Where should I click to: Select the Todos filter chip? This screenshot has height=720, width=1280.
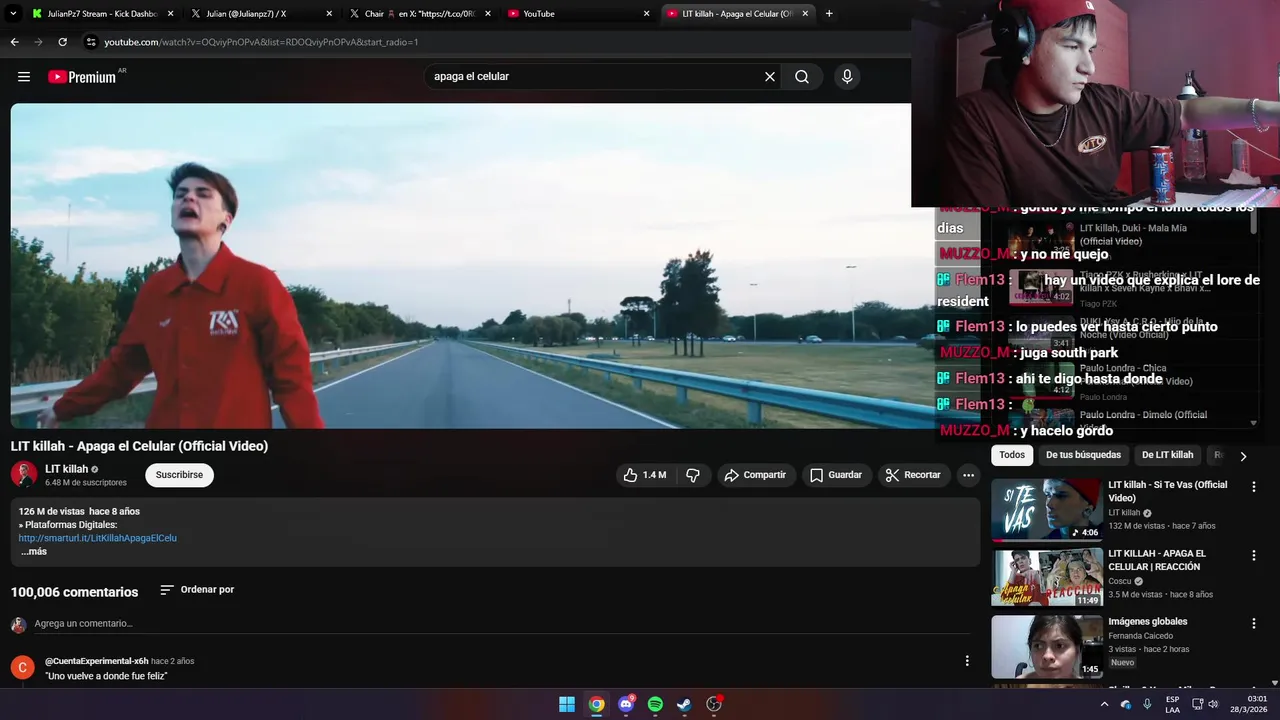coord(1012,455)
